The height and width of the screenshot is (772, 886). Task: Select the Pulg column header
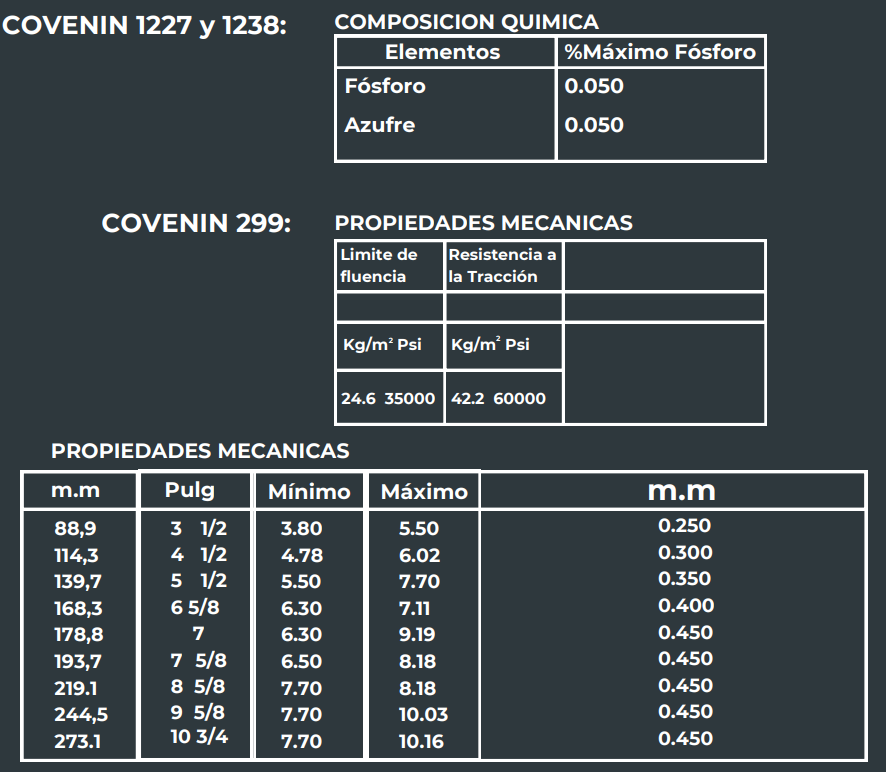click(190, 490)
